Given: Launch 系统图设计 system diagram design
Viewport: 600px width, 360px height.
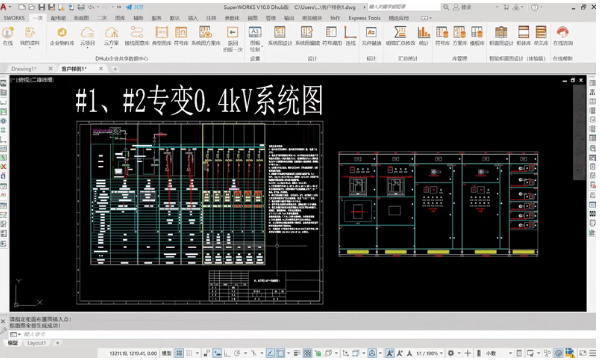Looking at the screenshot, I should click(x=280, y=36).
